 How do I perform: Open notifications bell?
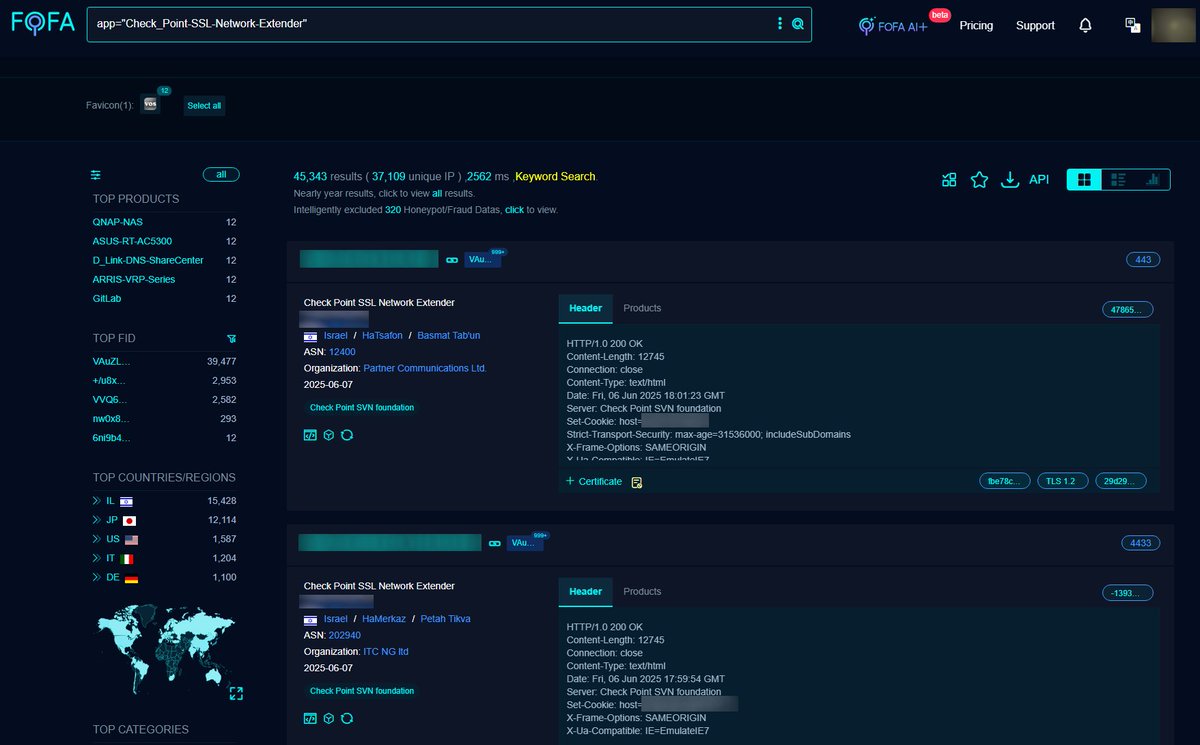[x=1085, y=25]
